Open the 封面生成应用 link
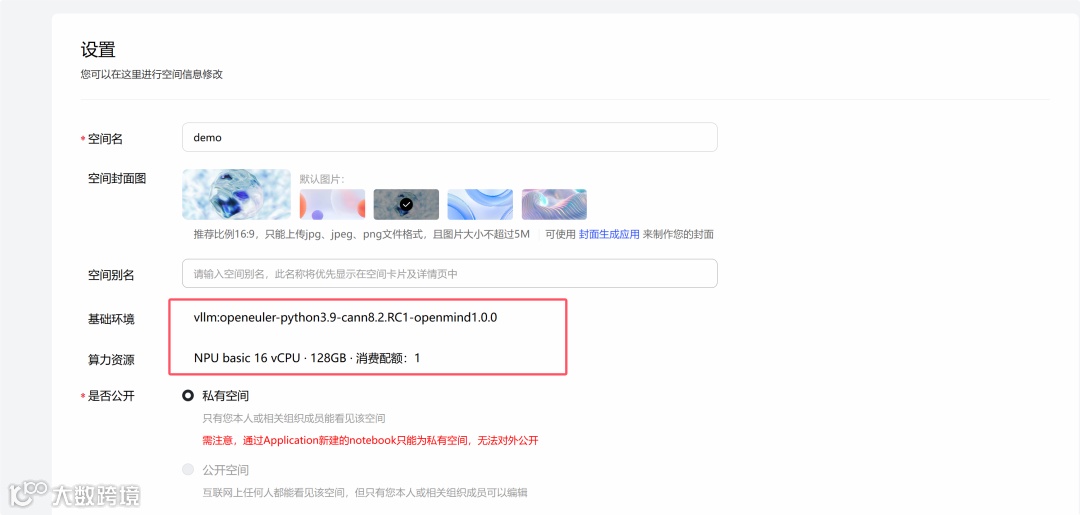Image resolution: width=1080 pixels, height=515 pixels. [x=609, y=234]
